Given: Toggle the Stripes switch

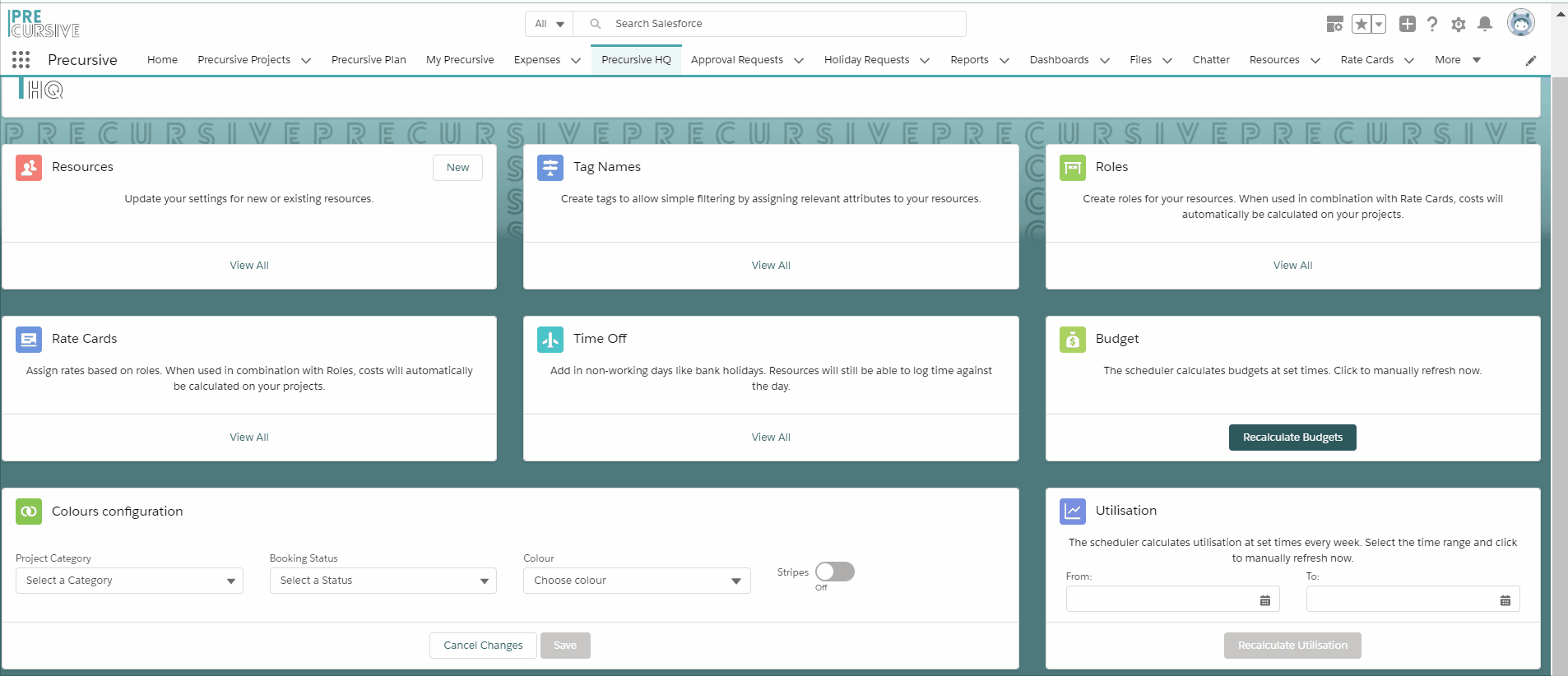Looking at the screenshot, I should (835, 572).
